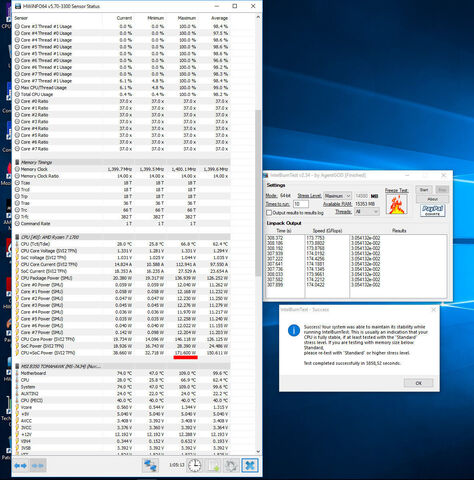Close HWiNFO sensors with blue X icon

[x=250, y=465]
